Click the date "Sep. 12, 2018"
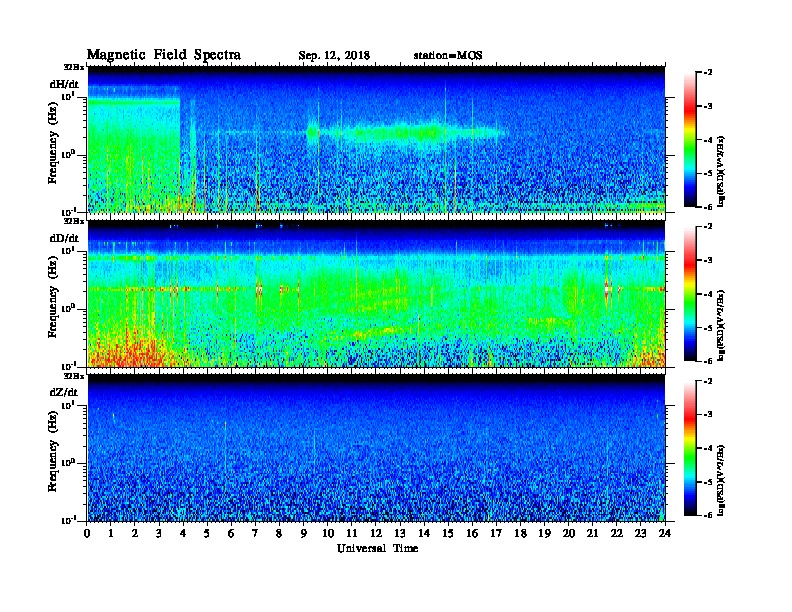 (334, 56)
